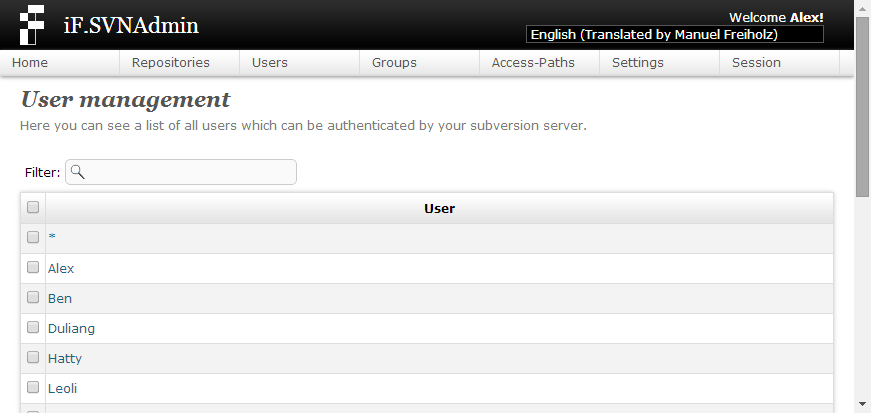
Task: Click the Ben user link
Action: (x=60, y=298)
